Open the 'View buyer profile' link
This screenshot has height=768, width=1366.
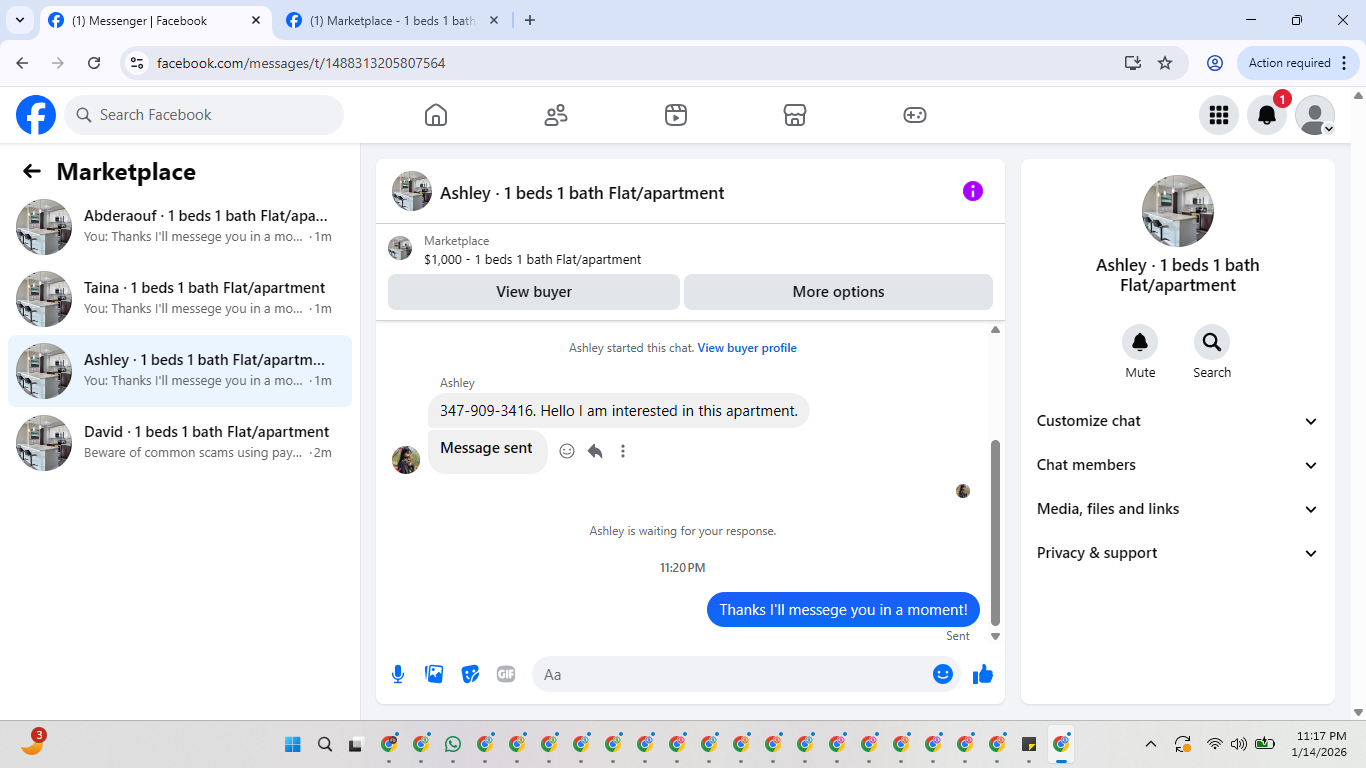point(747,348)
